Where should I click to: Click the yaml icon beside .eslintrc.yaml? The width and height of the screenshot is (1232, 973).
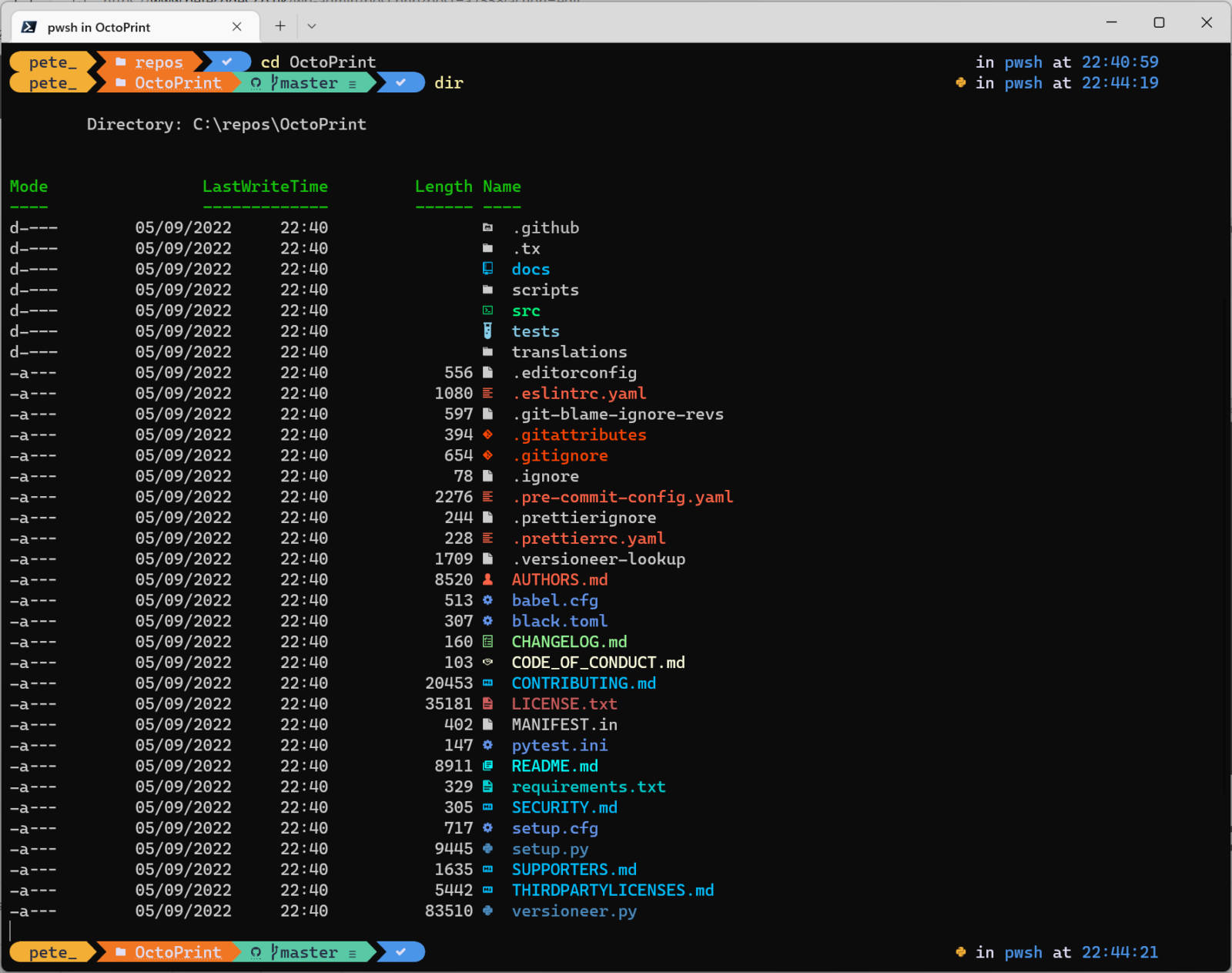click(488, 393)
